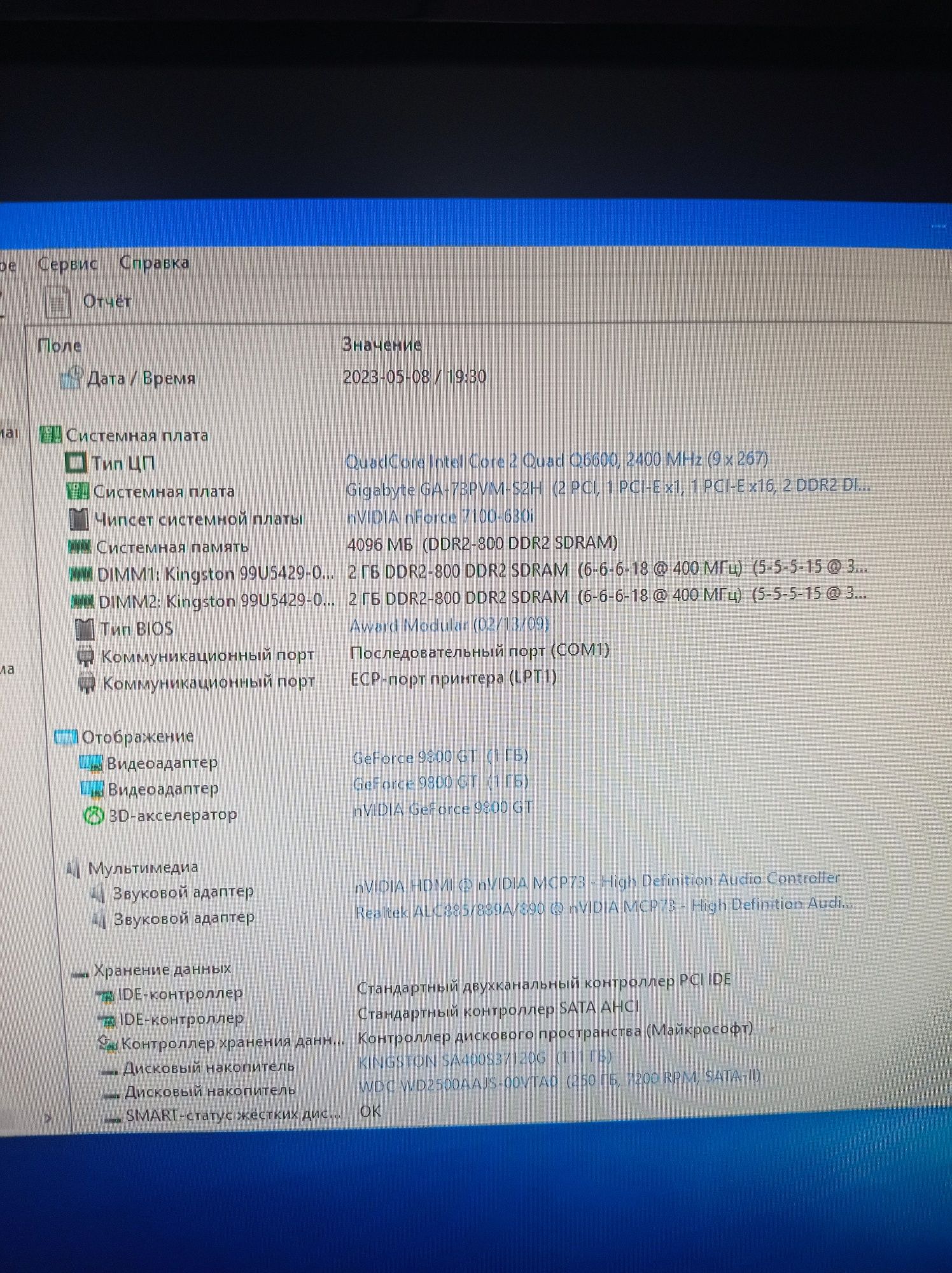Click the DIMM2 Kingston memory module icon
Image resolution: width=952 pixels, height=1273 pixels.
(x=82, y=601)
